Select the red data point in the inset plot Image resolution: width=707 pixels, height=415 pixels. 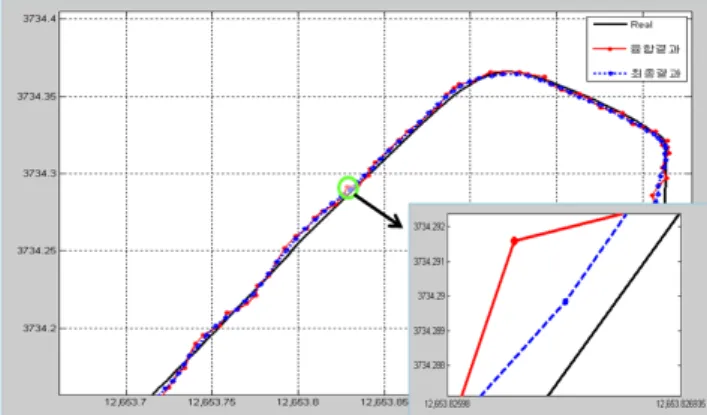(x=514, y=241)
